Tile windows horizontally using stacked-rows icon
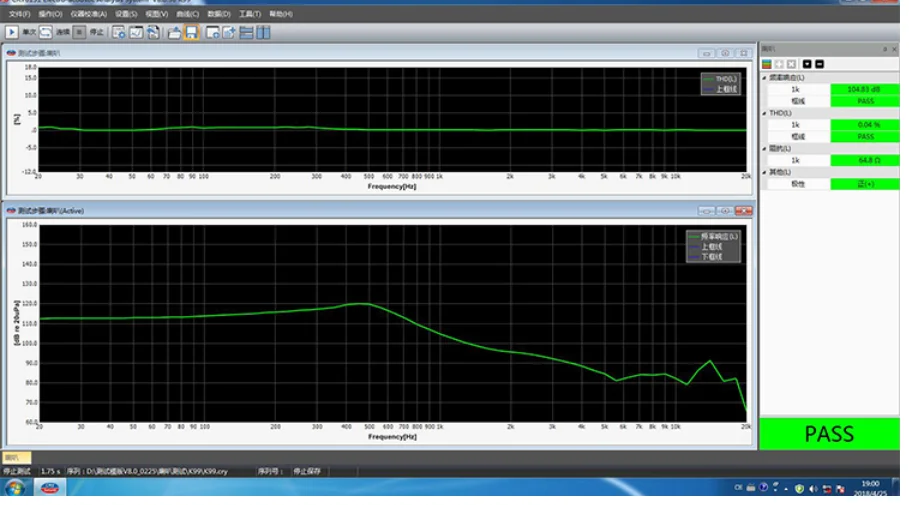Image resolution: width=909 pixels, height=505 pixels. pyautogui.click(x=246, y=32)
